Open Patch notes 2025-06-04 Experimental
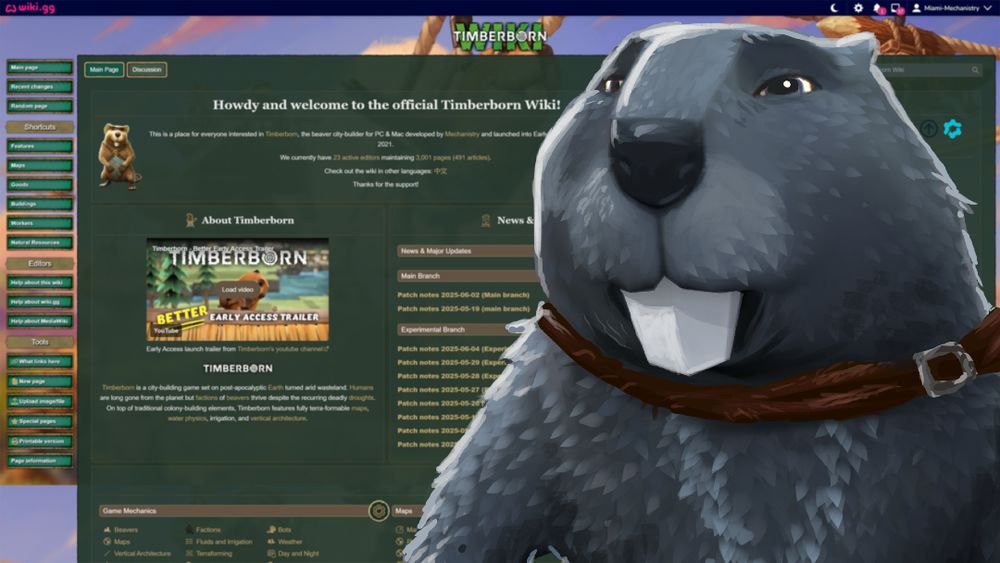 453,349
